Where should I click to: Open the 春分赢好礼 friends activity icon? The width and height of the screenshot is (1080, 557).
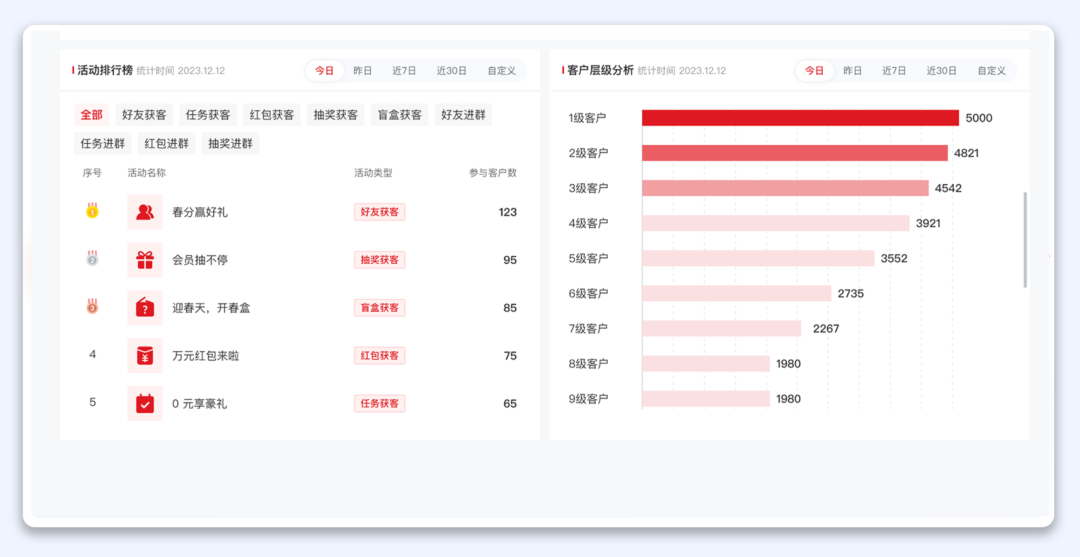[x=145, y=212]
